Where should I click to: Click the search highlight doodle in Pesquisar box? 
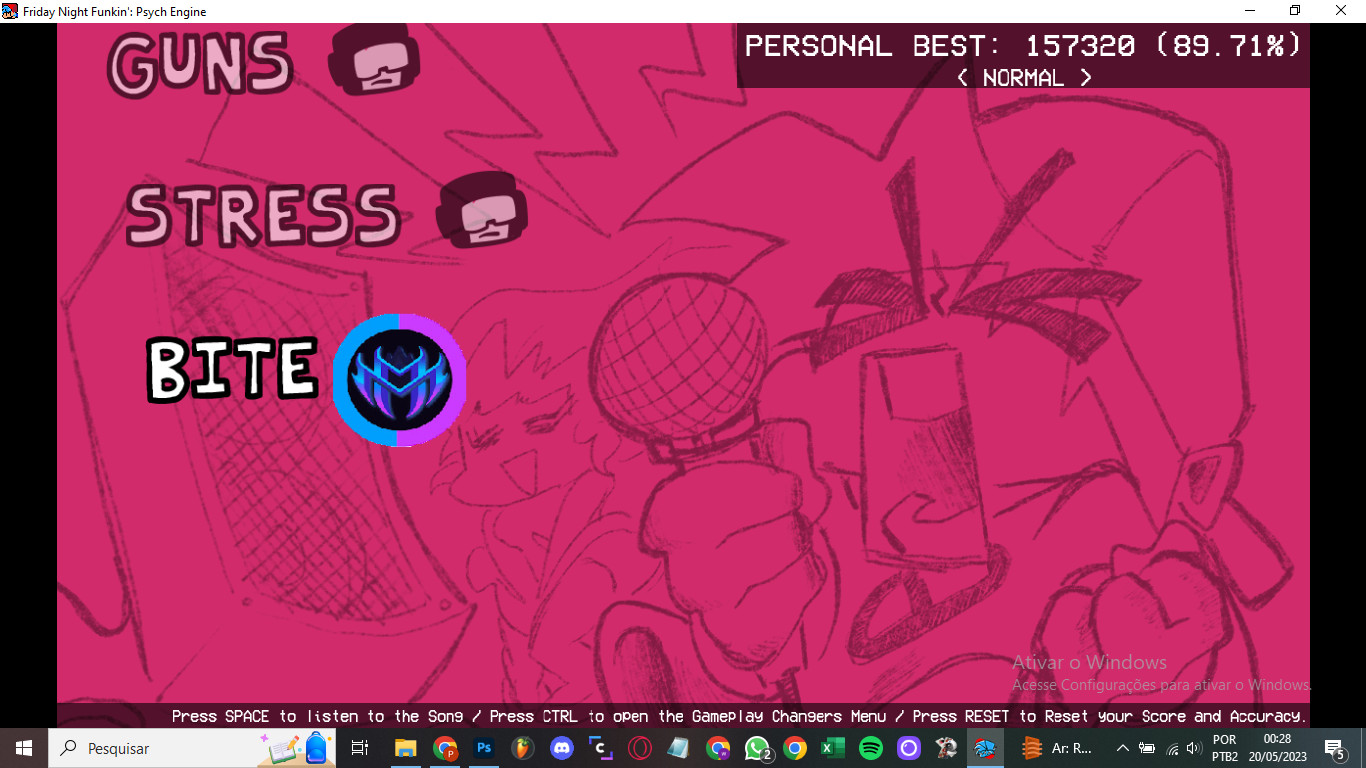pos(295,748)
